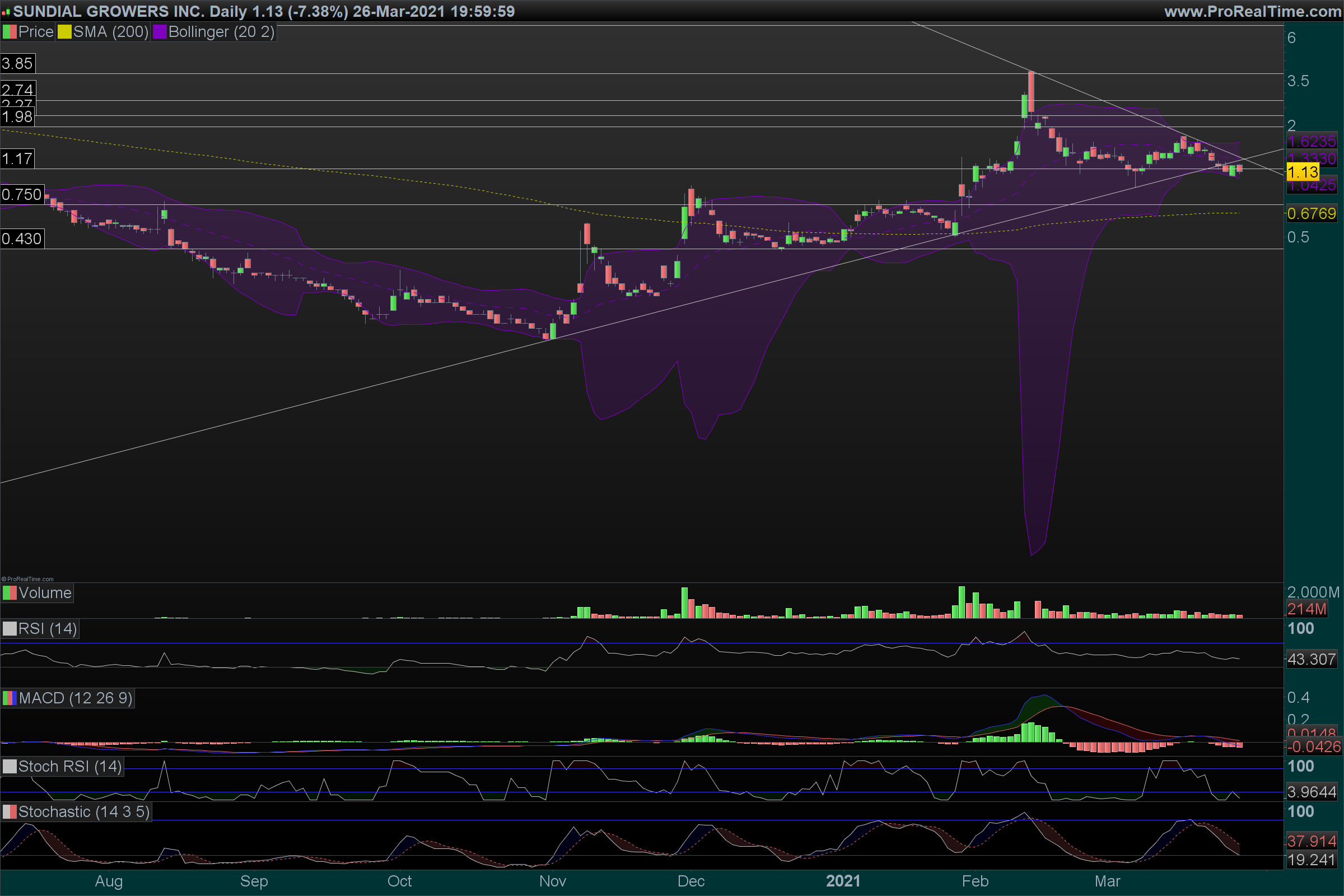Screen dimensions: 1344x896
Task: Click the 2021 label on time axis
Action: pos(843,880)
